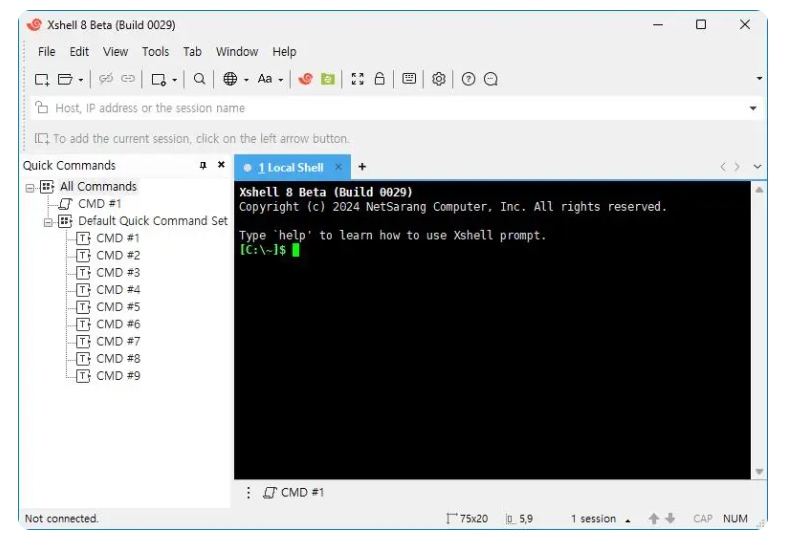787x544 pixels.
Task: Click the globe encoding icon
Action: (x=230, y=79)
